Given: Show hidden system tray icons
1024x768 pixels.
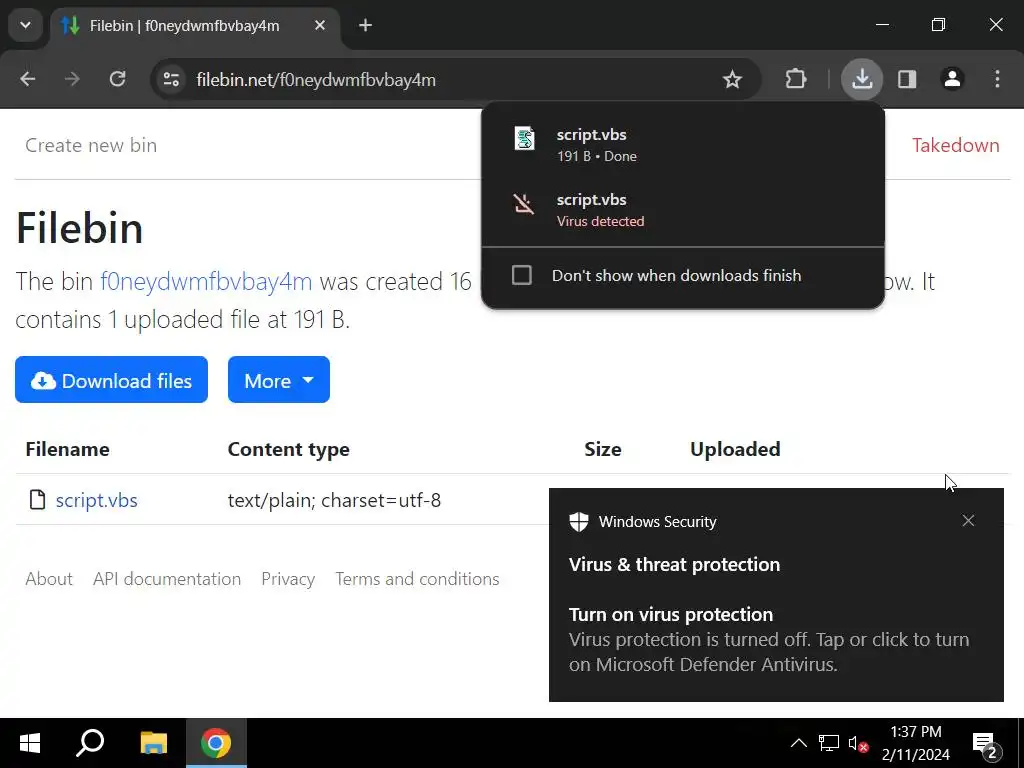Looking at the screenshot, I should [x=799, y=743].
